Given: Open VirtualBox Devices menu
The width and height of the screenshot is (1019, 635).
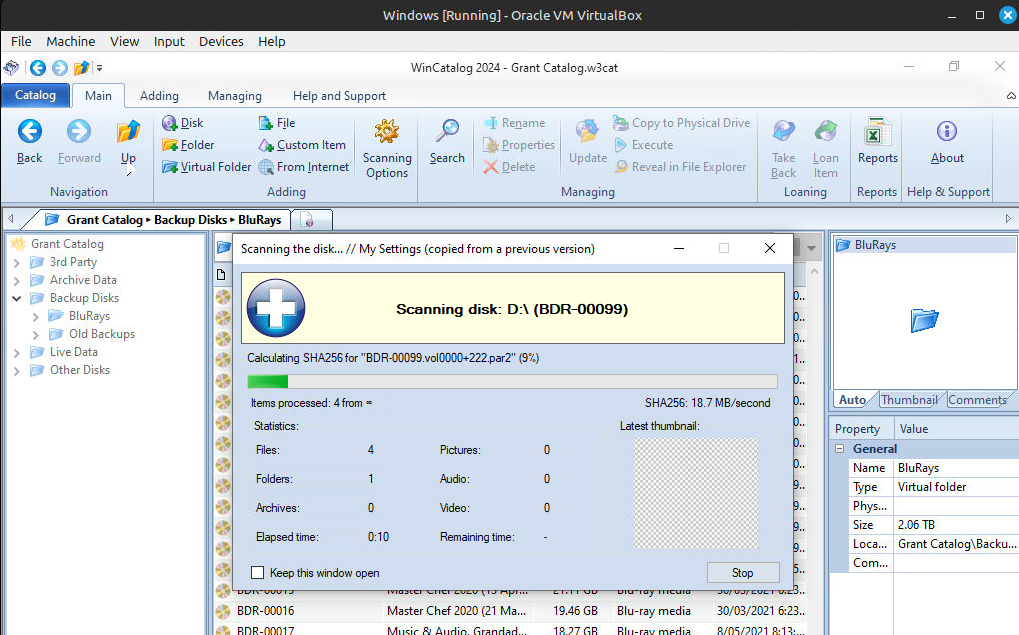Looking at the screenshot, I should pyautogui.click(x=221, y=42).
